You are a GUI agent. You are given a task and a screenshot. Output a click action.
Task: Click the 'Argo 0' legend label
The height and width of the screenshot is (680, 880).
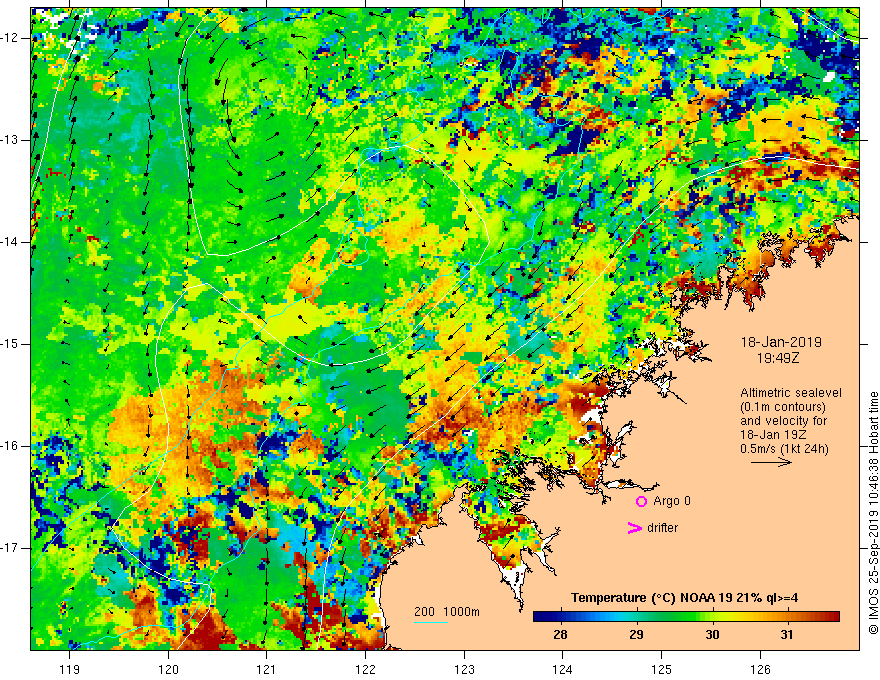click(672, 501)
